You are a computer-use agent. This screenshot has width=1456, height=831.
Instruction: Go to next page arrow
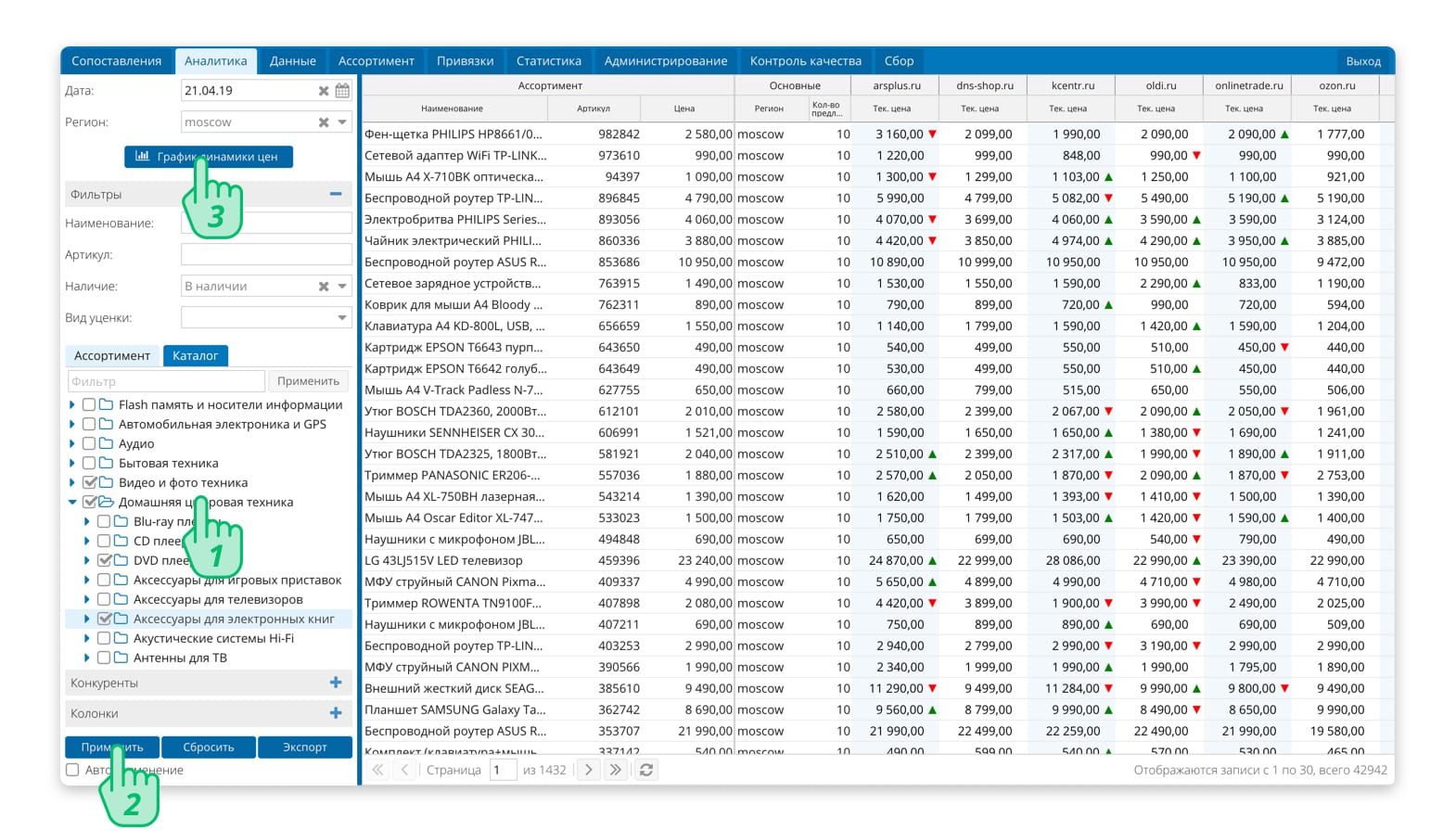click(588, 770)
